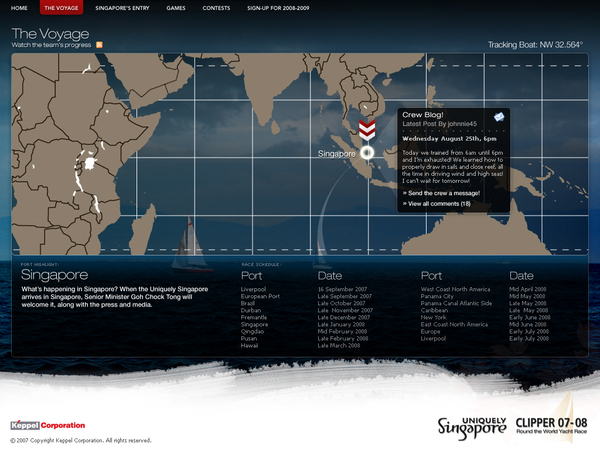Click the Crew Blog! heading
600x450 pixels.
tap(423, 114)
